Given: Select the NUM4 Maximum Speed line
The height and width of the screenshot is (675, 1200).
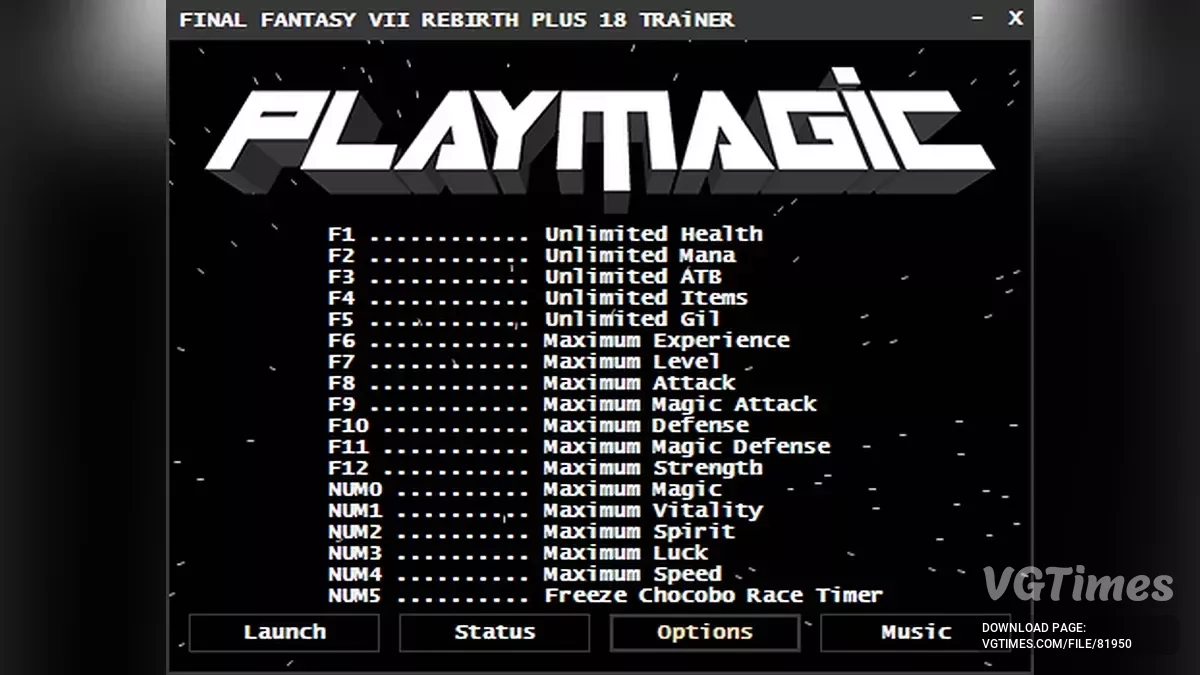Looking at the screenshot, I should click(524, 574).
